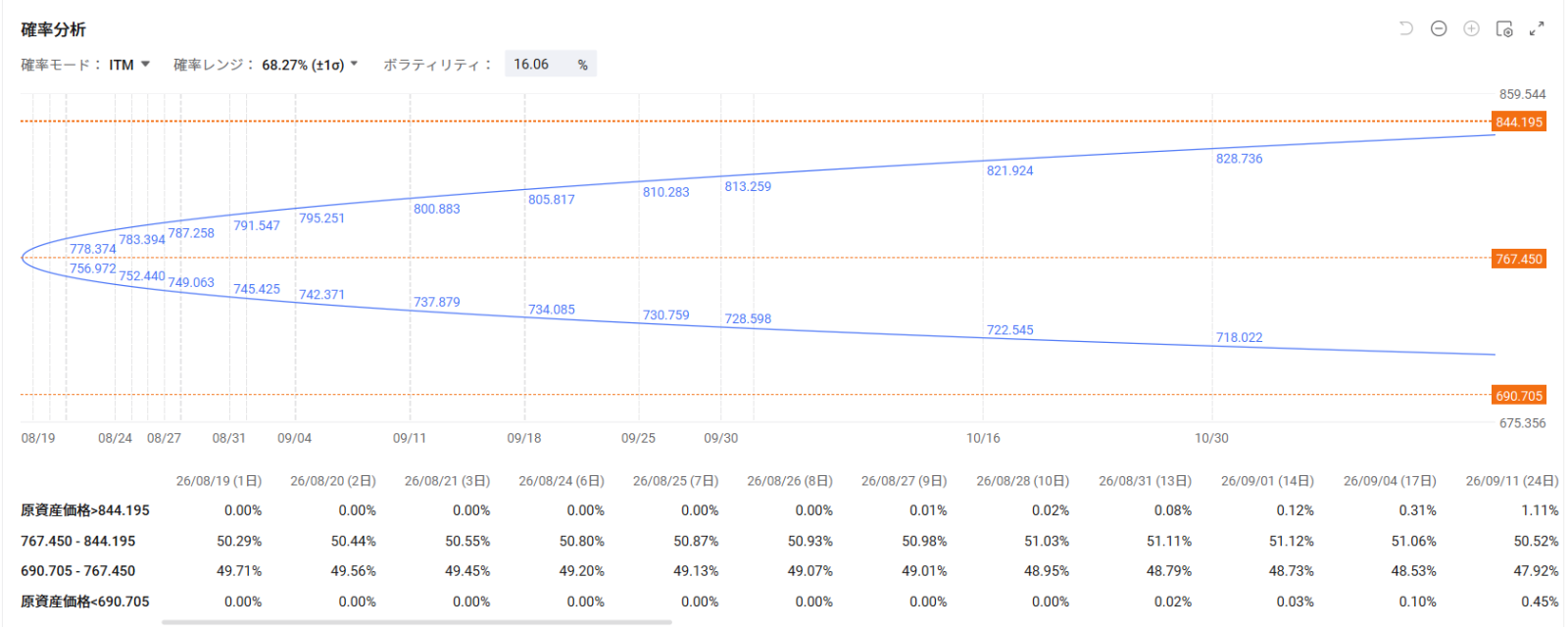
Task: Click the 49.01% table cell
Action: [924, 571]
